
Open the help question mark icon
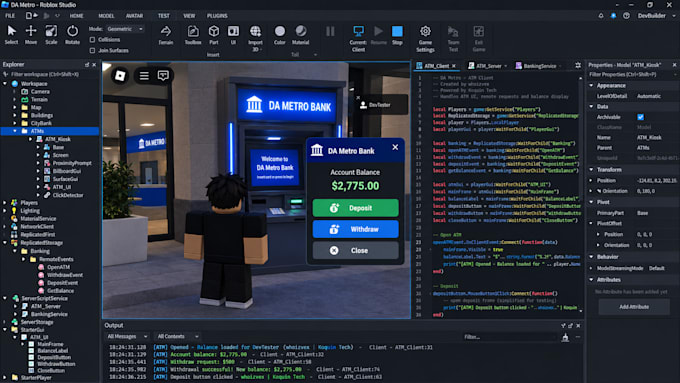[x=626, y=16]
